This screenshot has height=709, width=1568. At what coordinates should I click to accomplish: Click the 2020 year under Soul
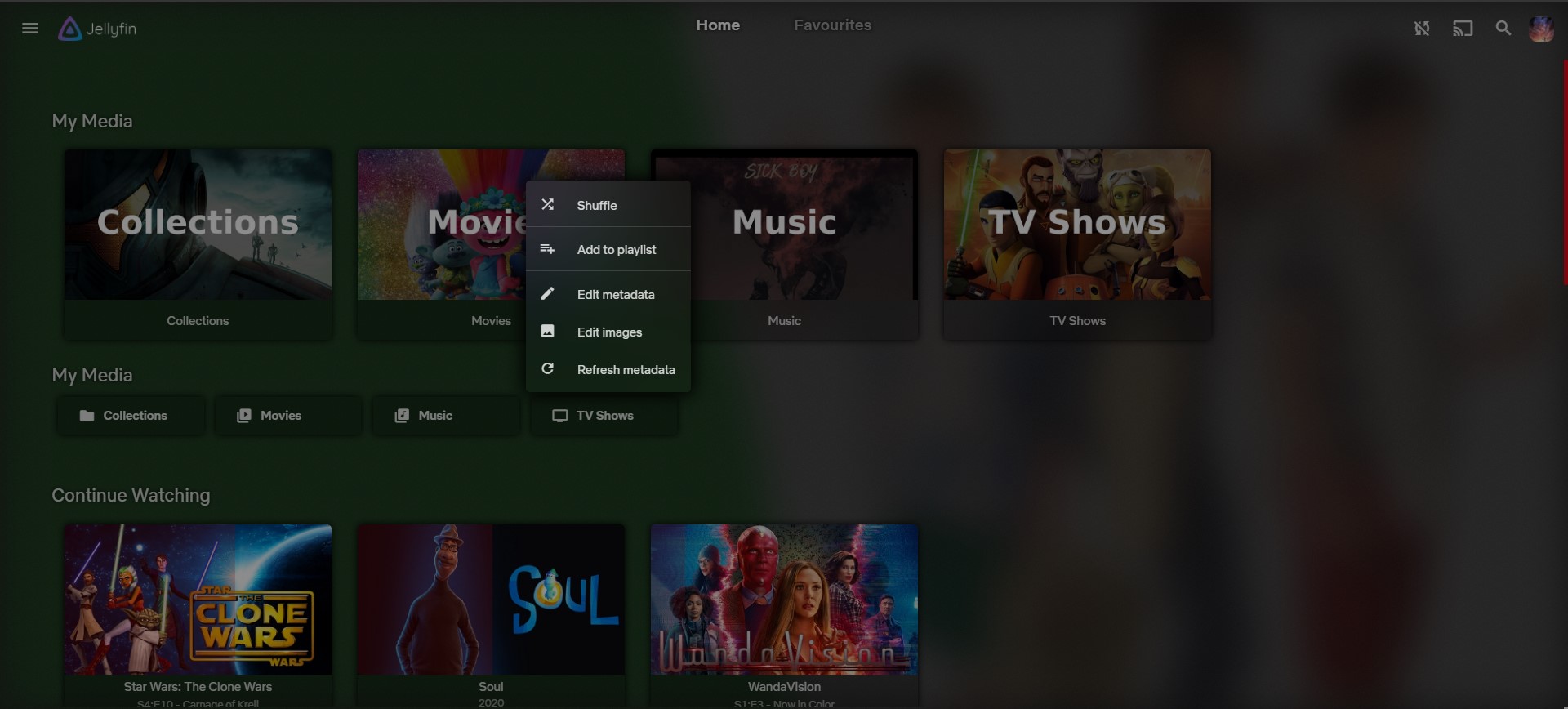[491, 702]
